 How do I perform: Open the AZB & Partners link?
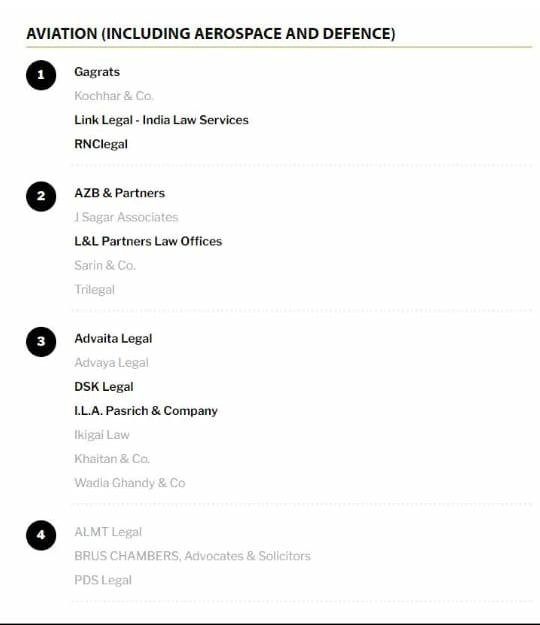120,193
